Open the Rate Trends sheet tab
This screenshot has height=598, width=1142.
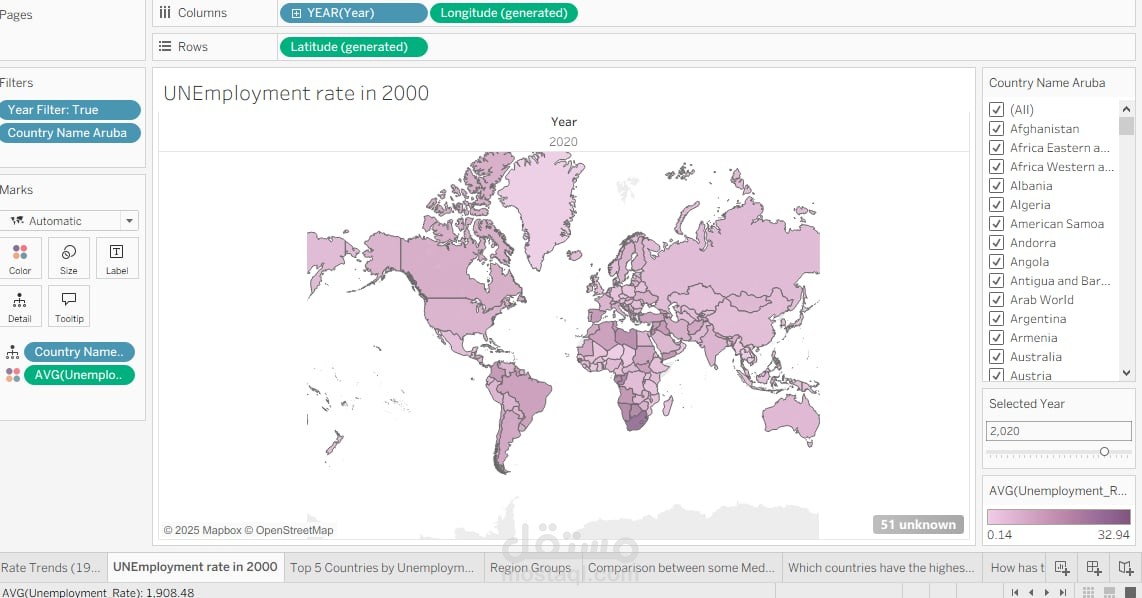pos(52,567)
